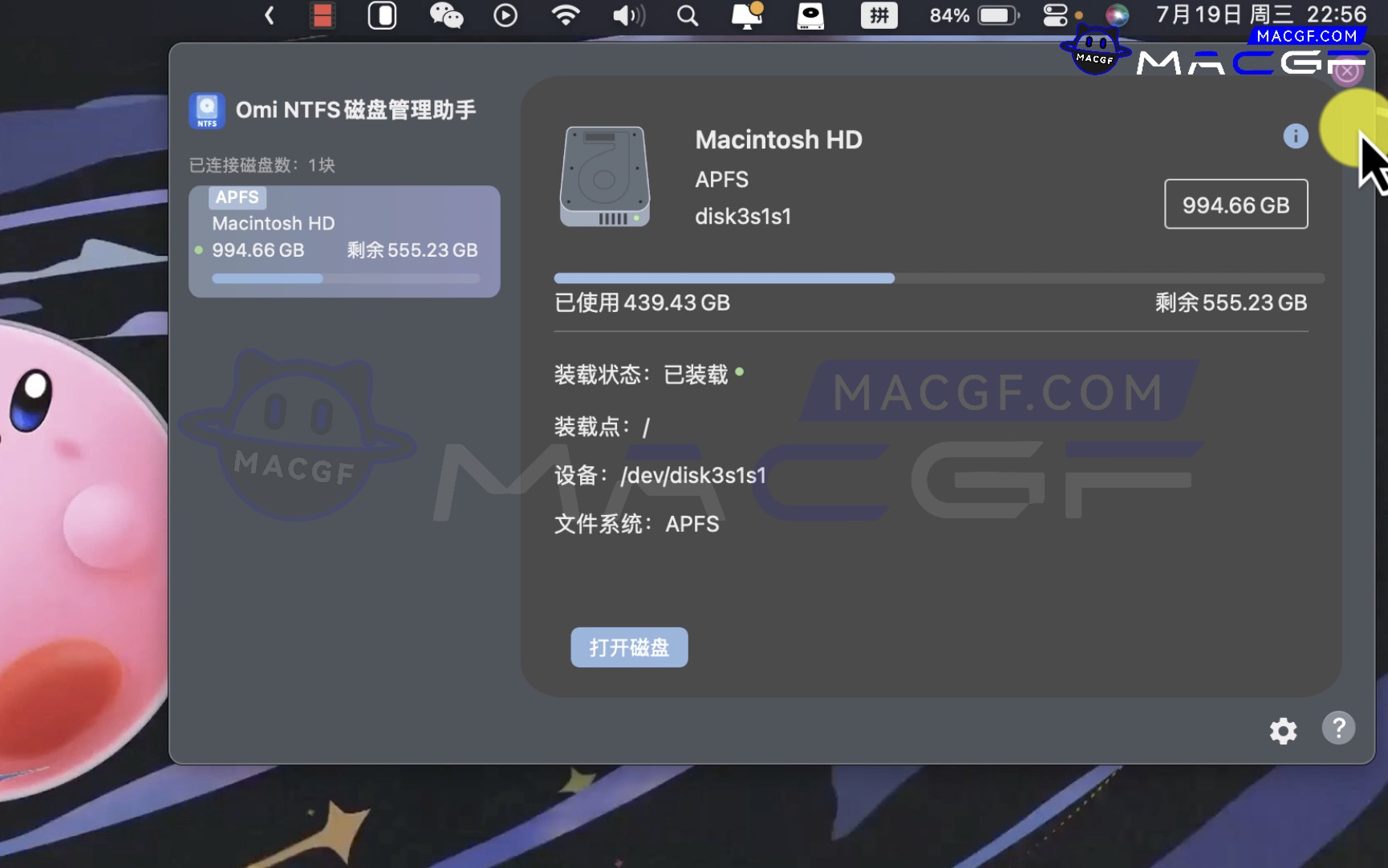The image size is (1388, 868).
Task: Show disk info with the blue info icon
Action: coord(1295,136)
